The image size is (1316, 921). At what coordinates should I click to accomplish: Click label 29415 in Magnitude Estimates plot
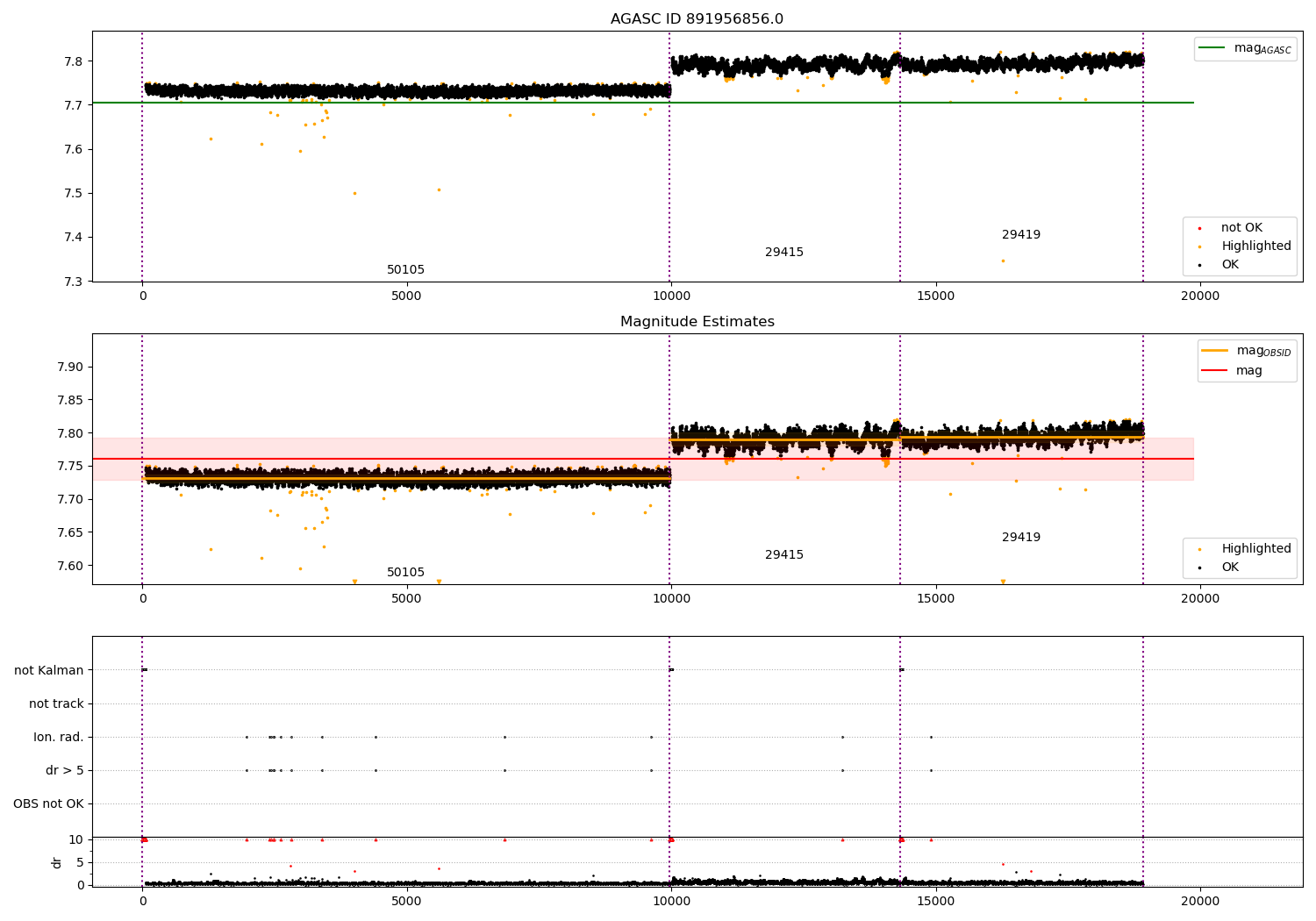click(784, 555)
